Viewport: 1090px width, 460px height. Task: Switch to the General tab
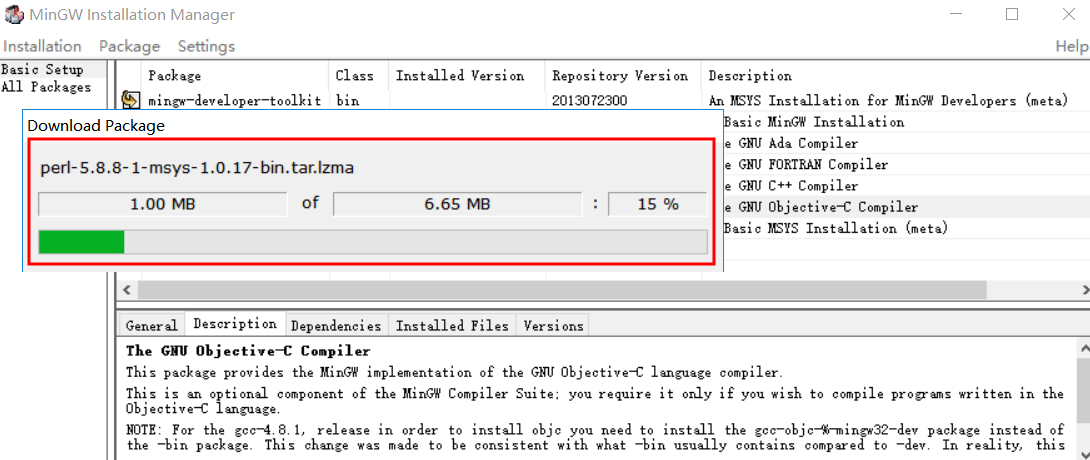coord(152,325)
